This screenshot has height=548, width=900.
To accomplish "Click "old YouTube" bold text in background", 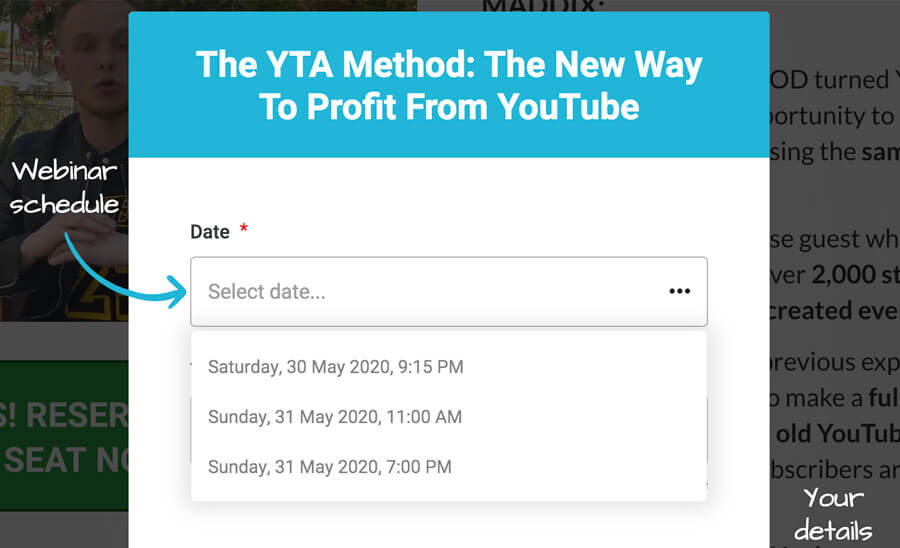I will [838, 434].
